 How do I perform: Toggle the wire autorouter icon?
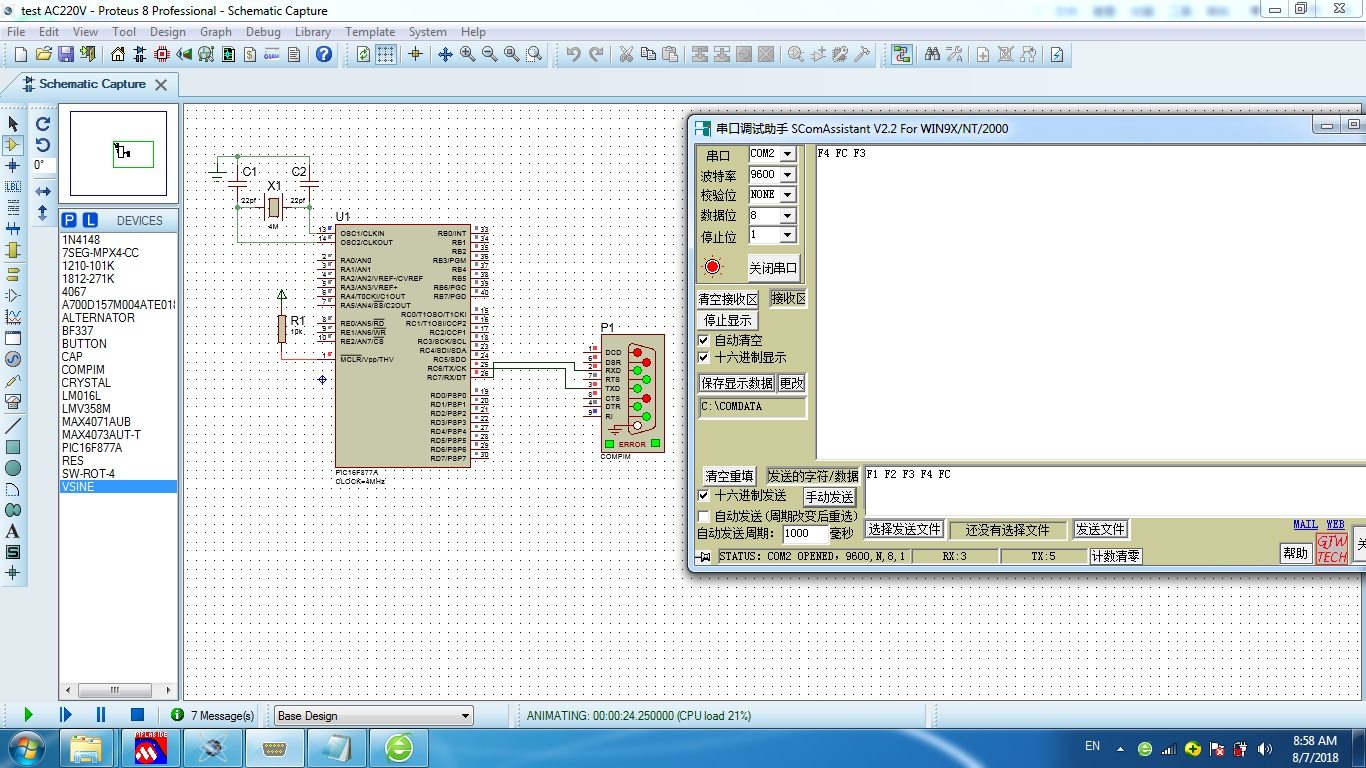tap(902, 54)
